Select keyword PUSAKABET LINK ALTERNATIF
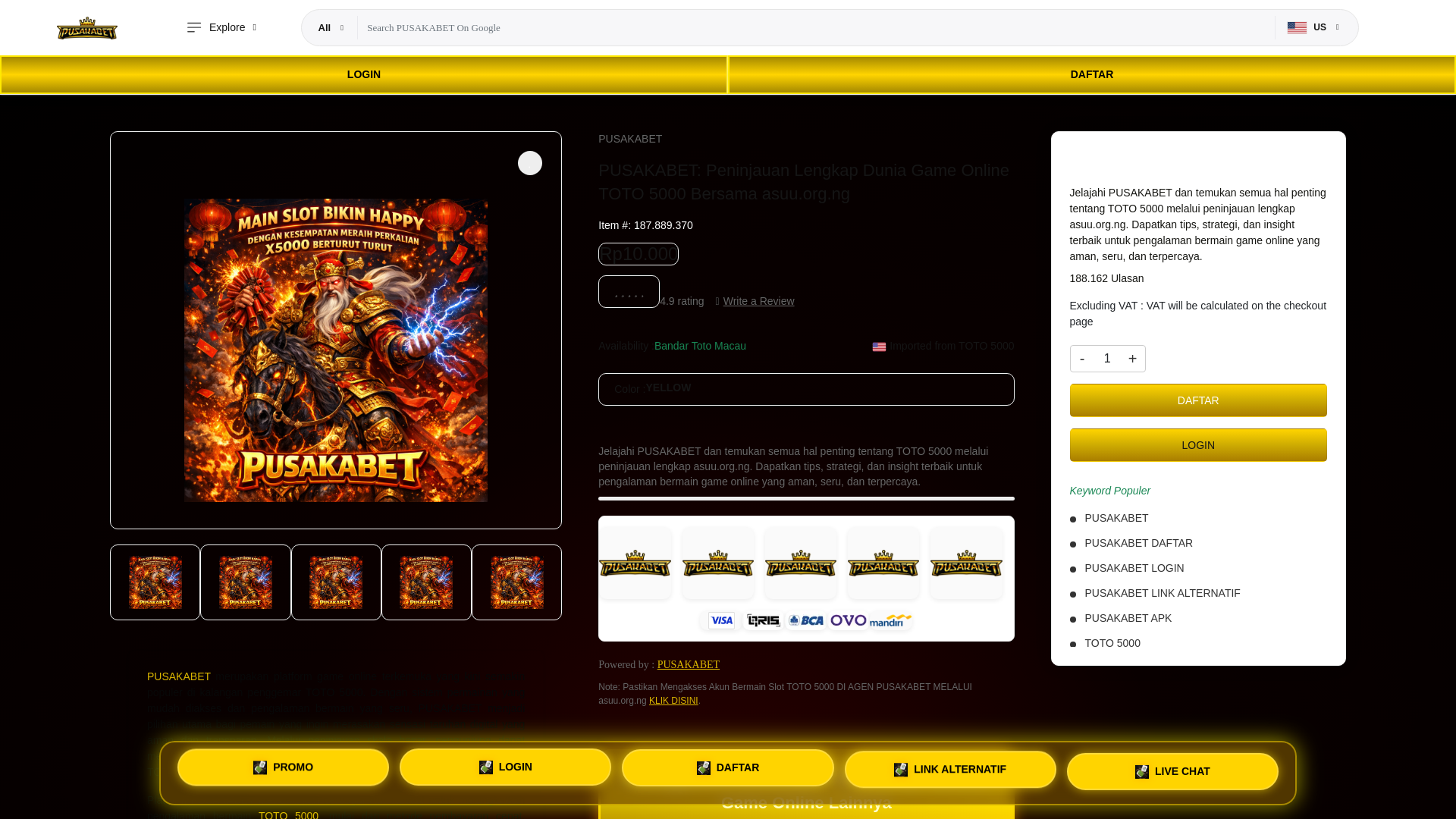The image size is (1456, 819). pos(1162,593)
